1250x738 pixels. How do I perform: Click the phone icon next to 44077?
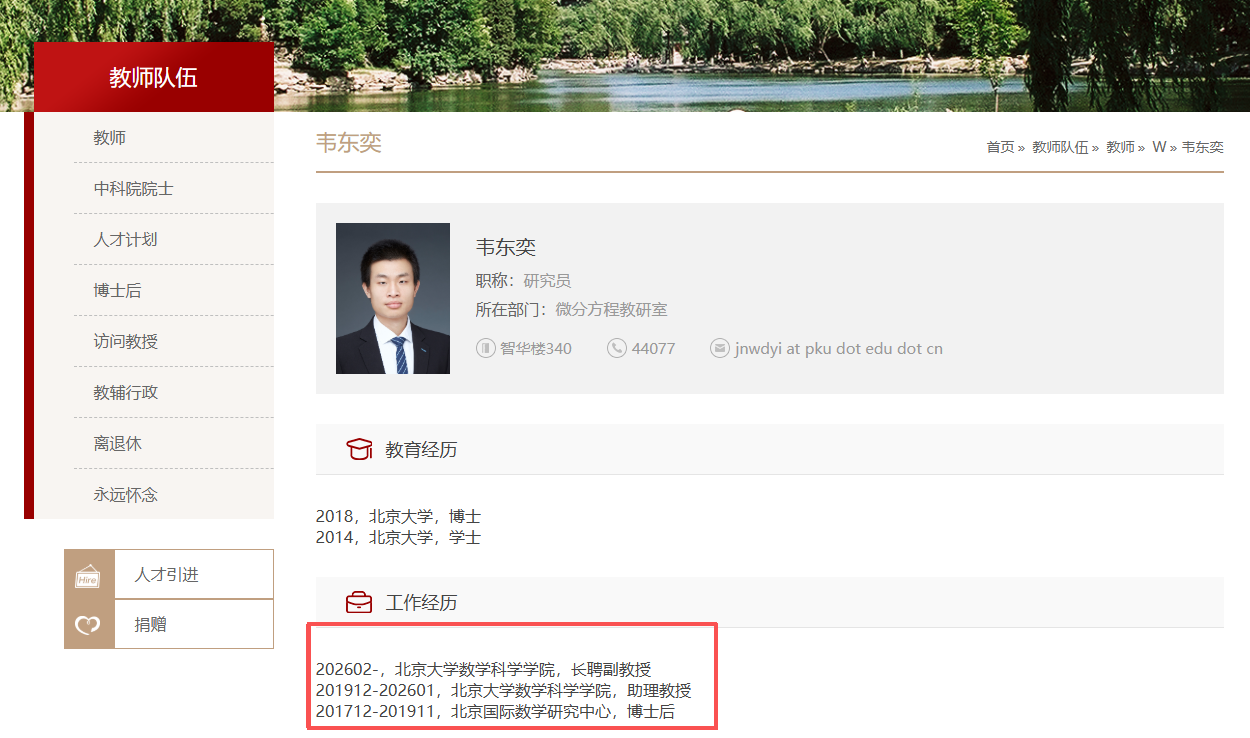pos(616,348)
